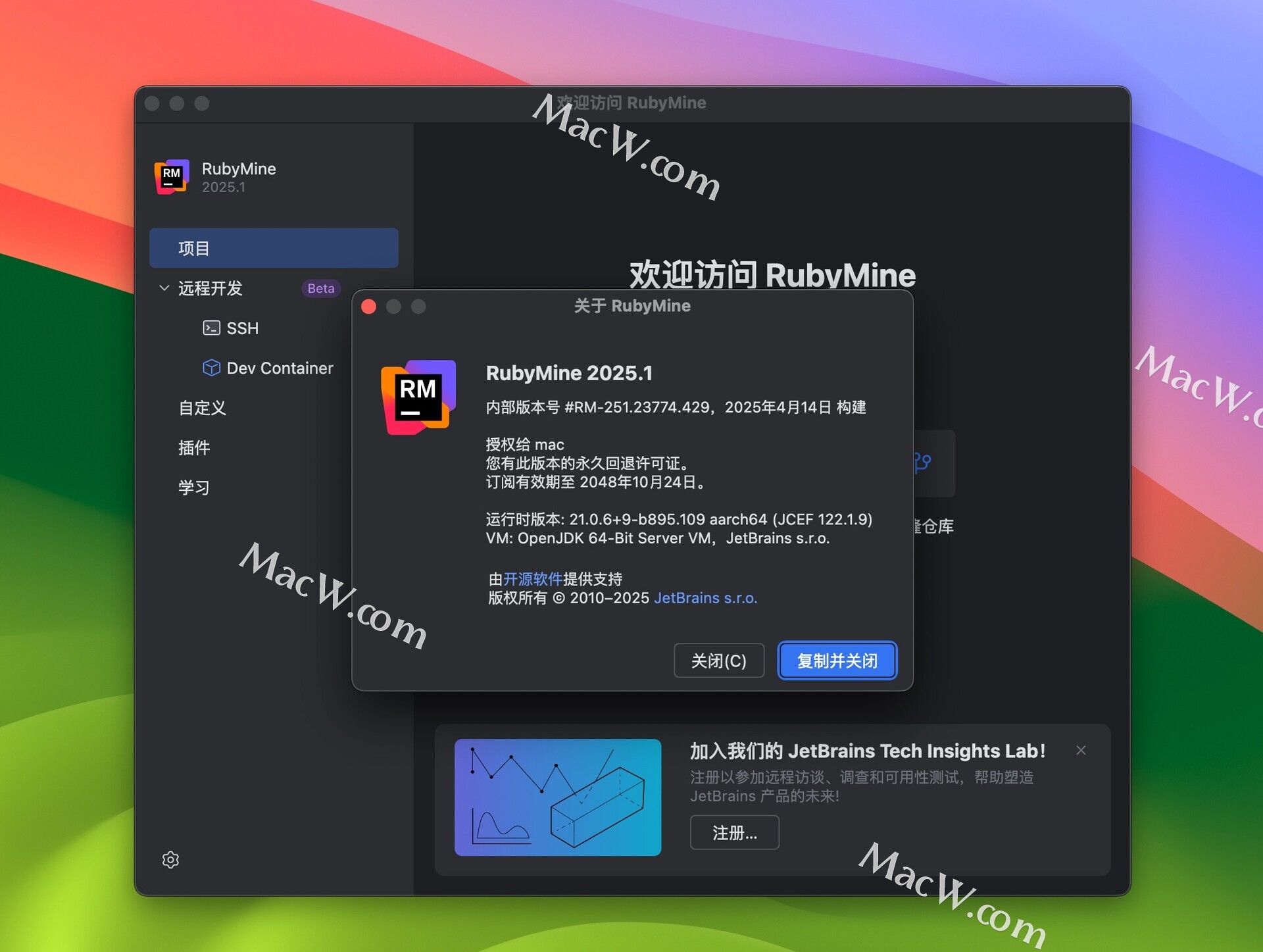Open the 开源软件 link
This screenshot has width=1263, height=952.
pos(532,579)
